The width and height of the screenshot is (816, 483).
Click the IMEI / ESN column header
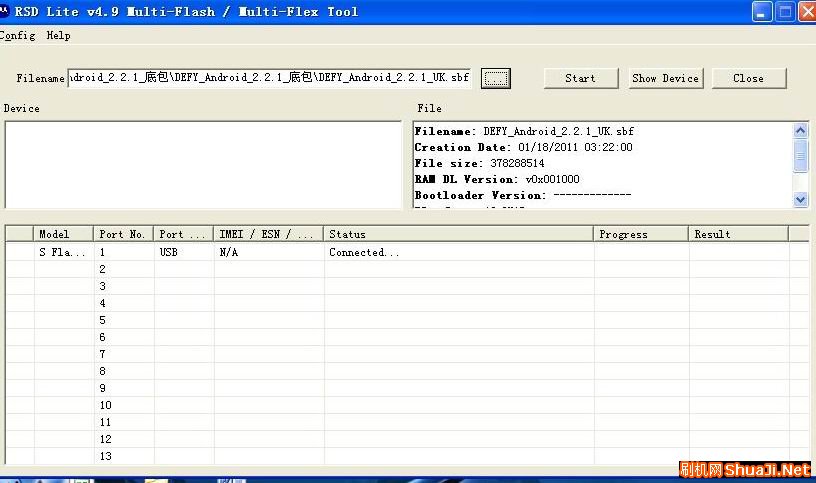[x=268, y=234]
